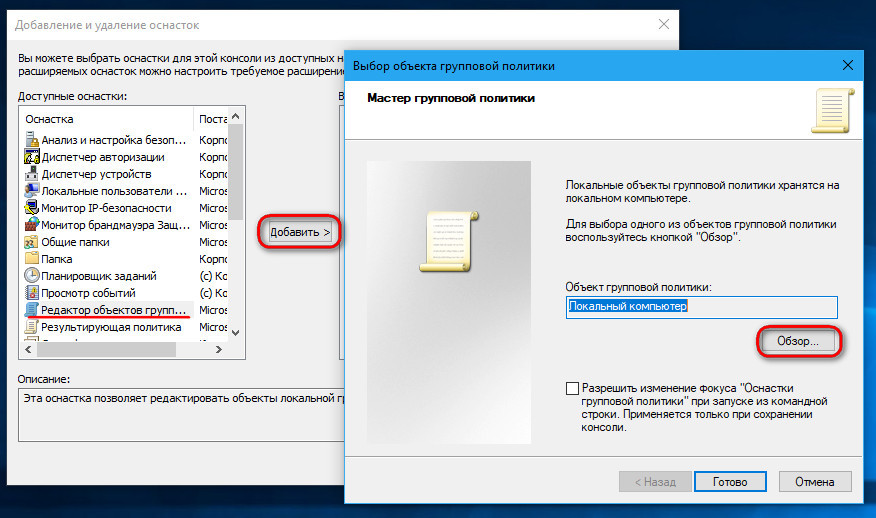Click the Планировщик заданий clock icon

pos(32,276)
